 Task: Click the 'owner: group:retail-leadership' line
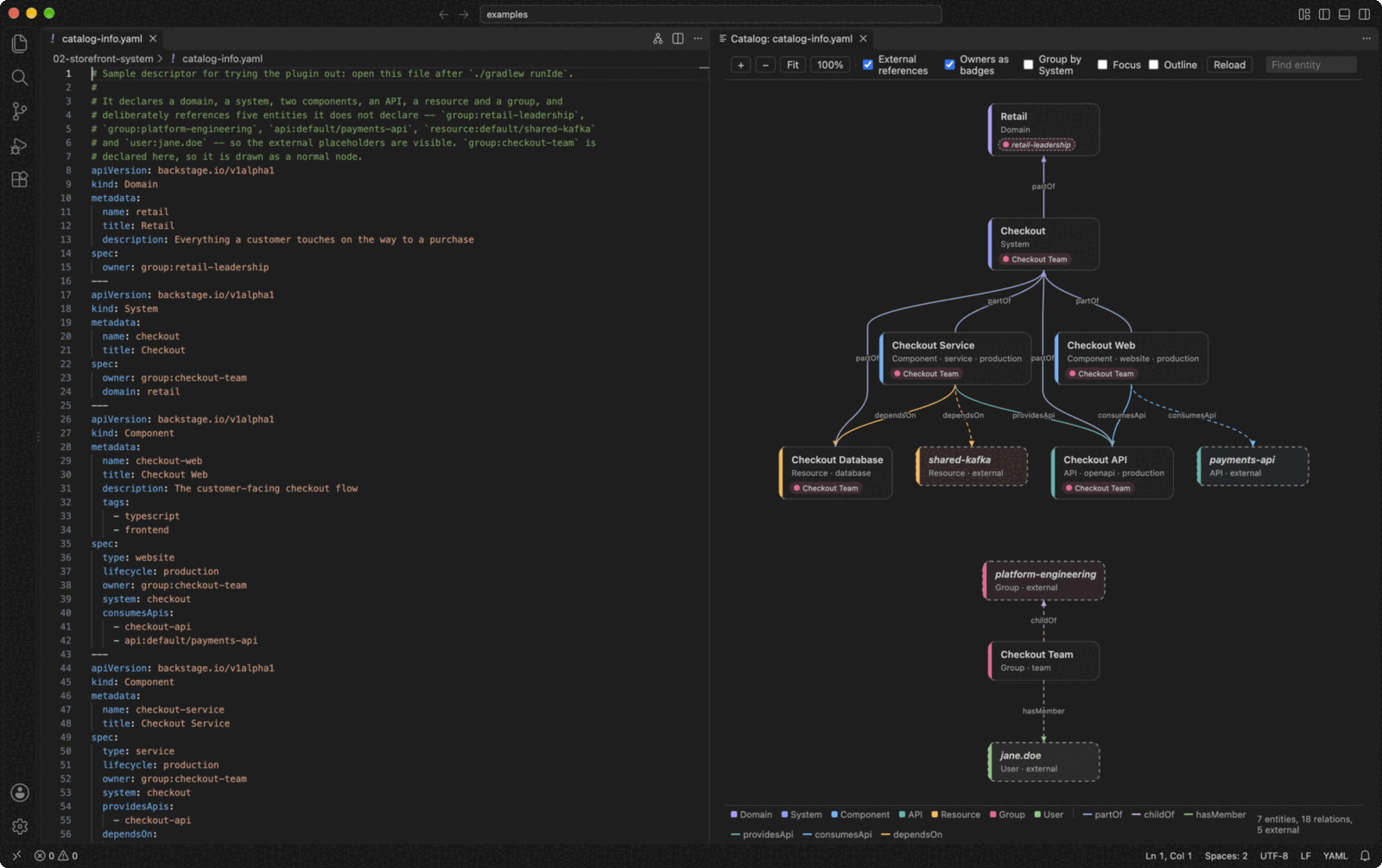186,267
